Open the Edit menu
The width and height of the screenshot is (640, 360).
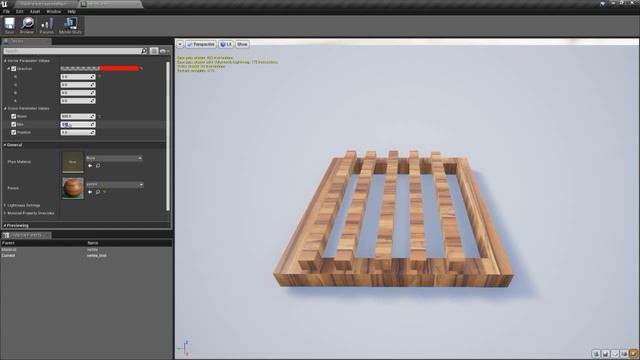(20, 11)
